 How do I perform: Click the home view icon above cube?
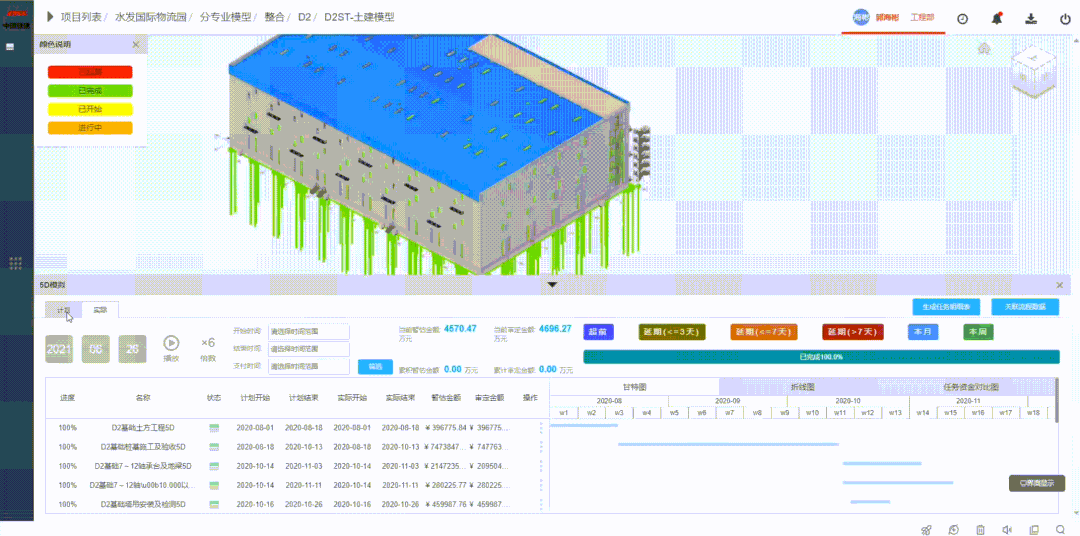(x=984, y=48)
